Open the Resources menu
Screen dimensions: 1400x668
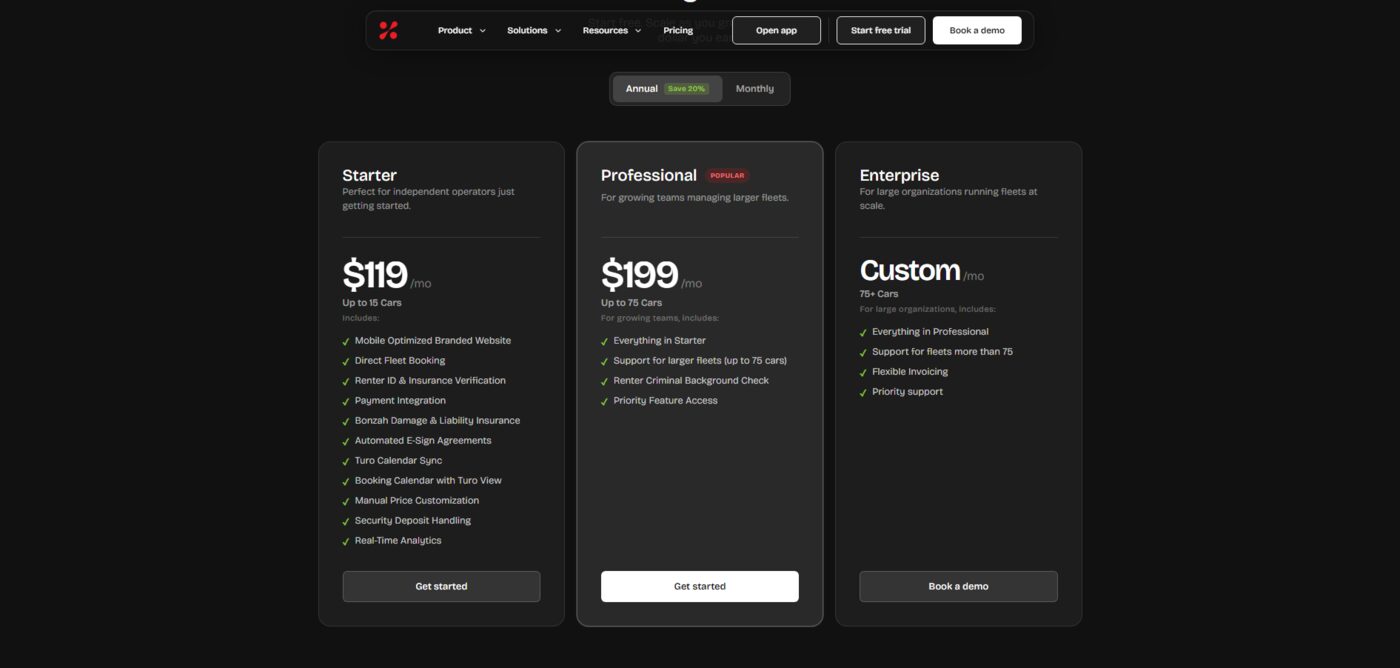[x=612, y=30]
